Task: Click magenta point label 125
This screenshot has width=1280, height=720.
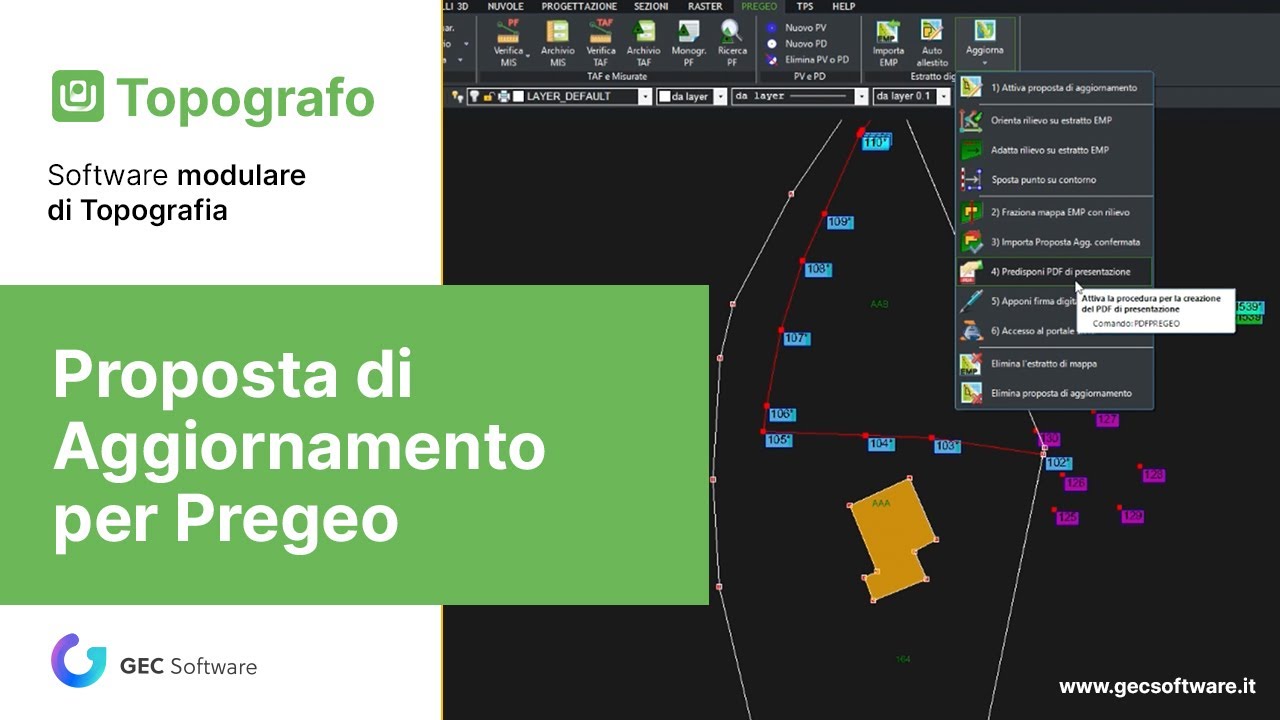Action: pos(1067,518)
